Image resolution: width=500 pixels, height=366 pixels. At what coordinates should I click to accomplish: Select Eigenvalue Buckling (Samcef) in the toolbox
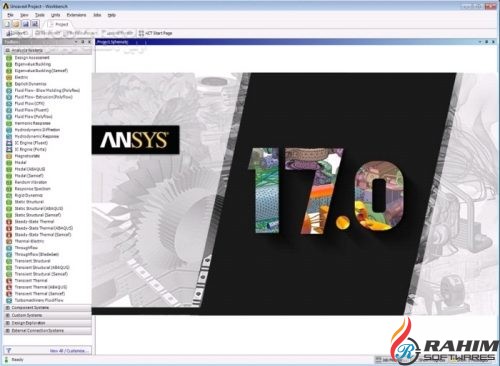41,71
